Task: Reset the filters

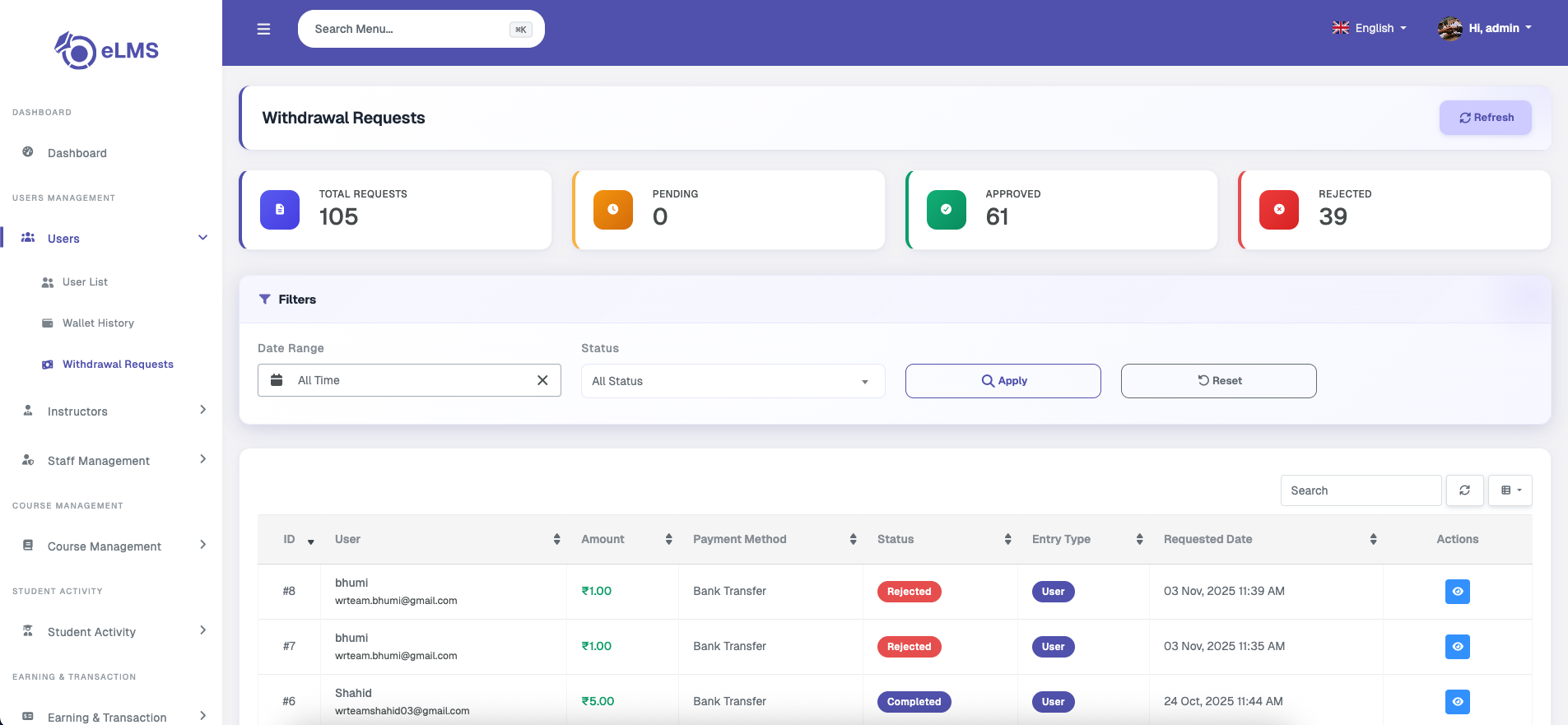Action: [x=1219, y=381]
